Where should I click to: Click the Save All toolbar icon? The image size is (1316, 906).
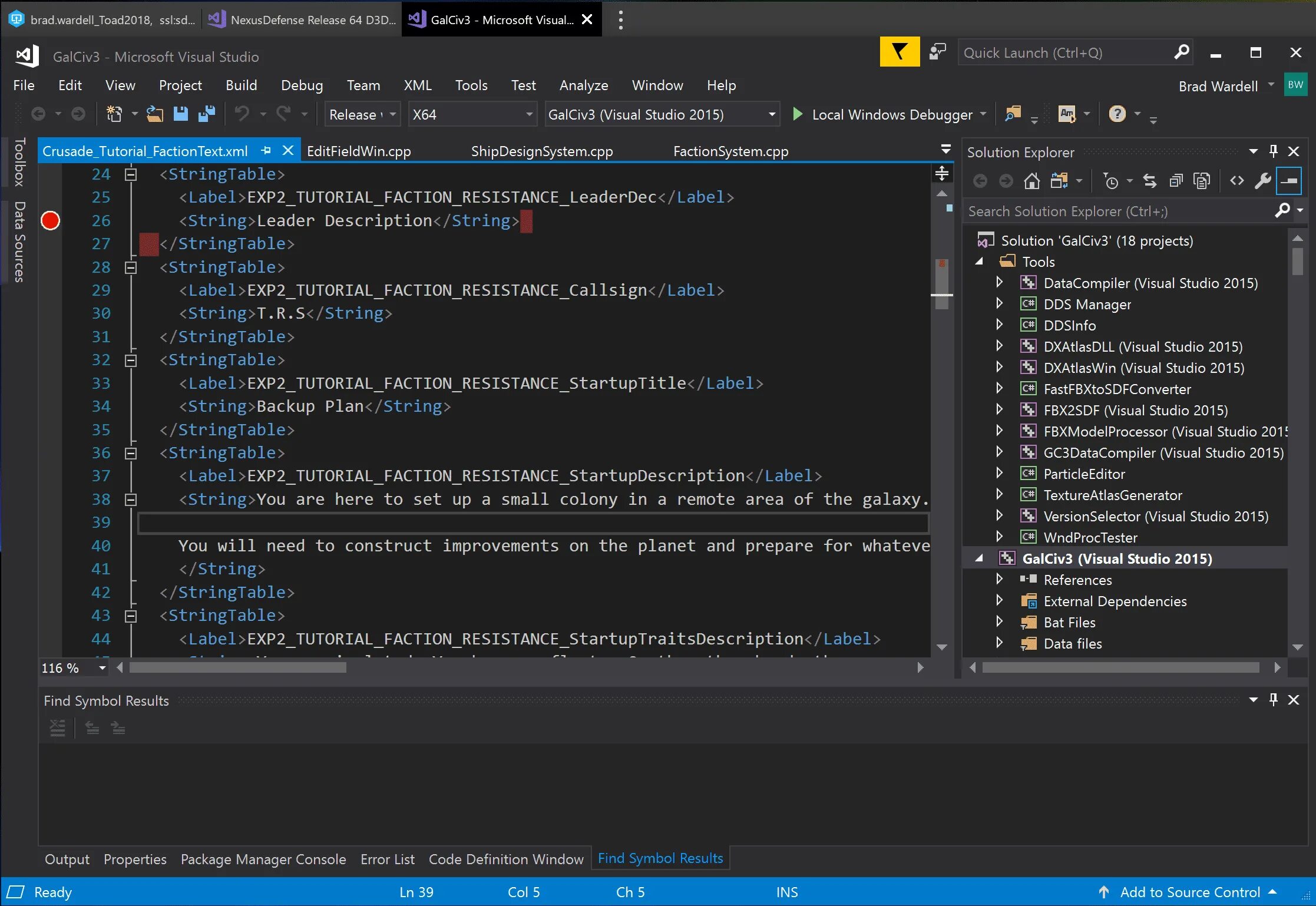(x=206, y=114)
